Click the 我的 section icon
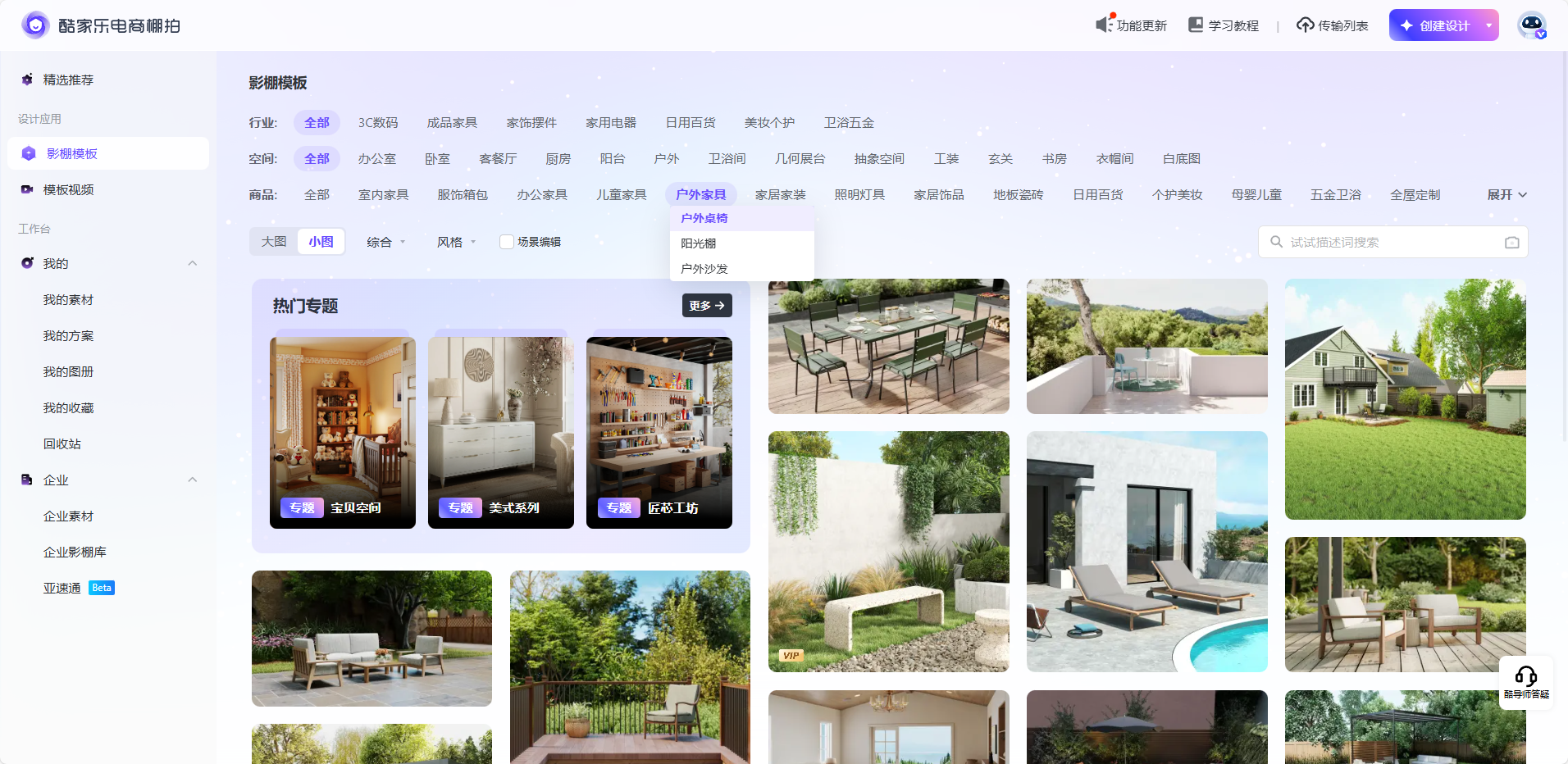1568x764 pixels. pyautogui.click(x=27, y=263)
